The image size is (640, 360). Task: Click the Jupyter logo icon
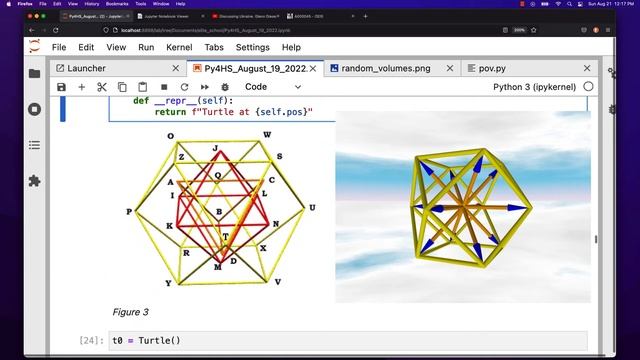coord(35,46)
